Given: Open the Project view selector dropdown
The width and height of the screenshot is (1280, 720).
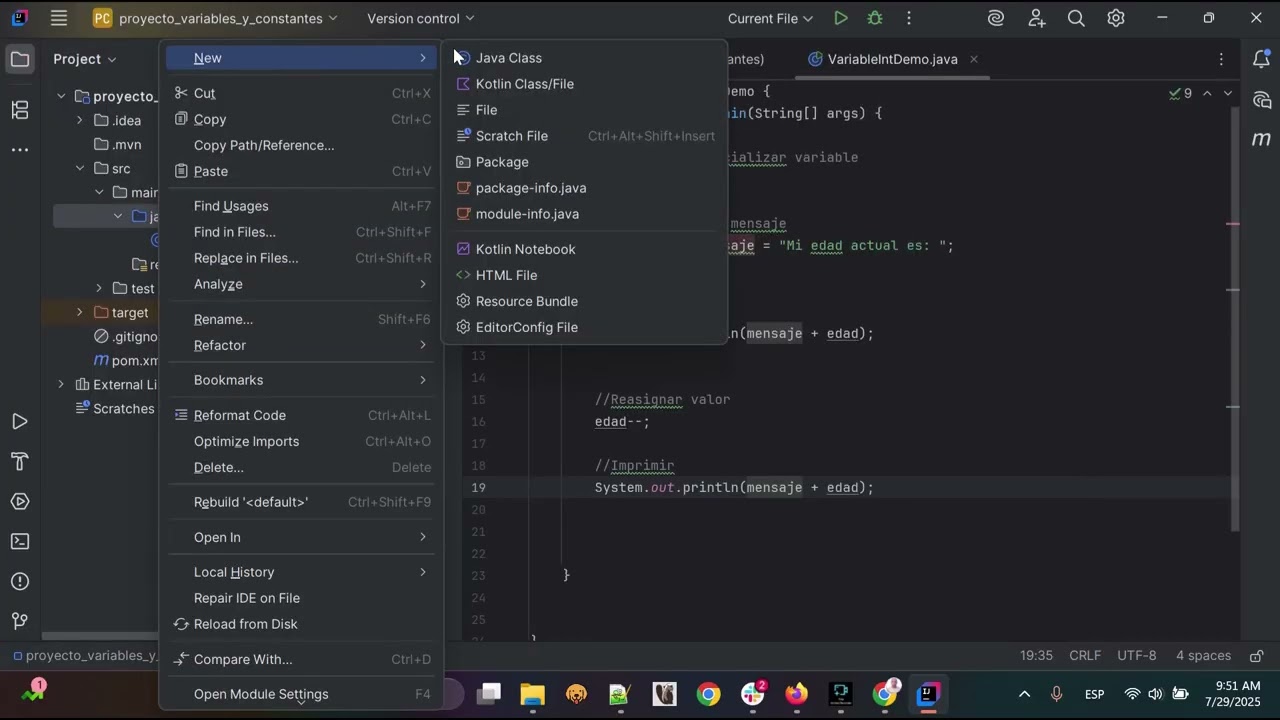Looking at the screenshot, I should coord(85,59).
